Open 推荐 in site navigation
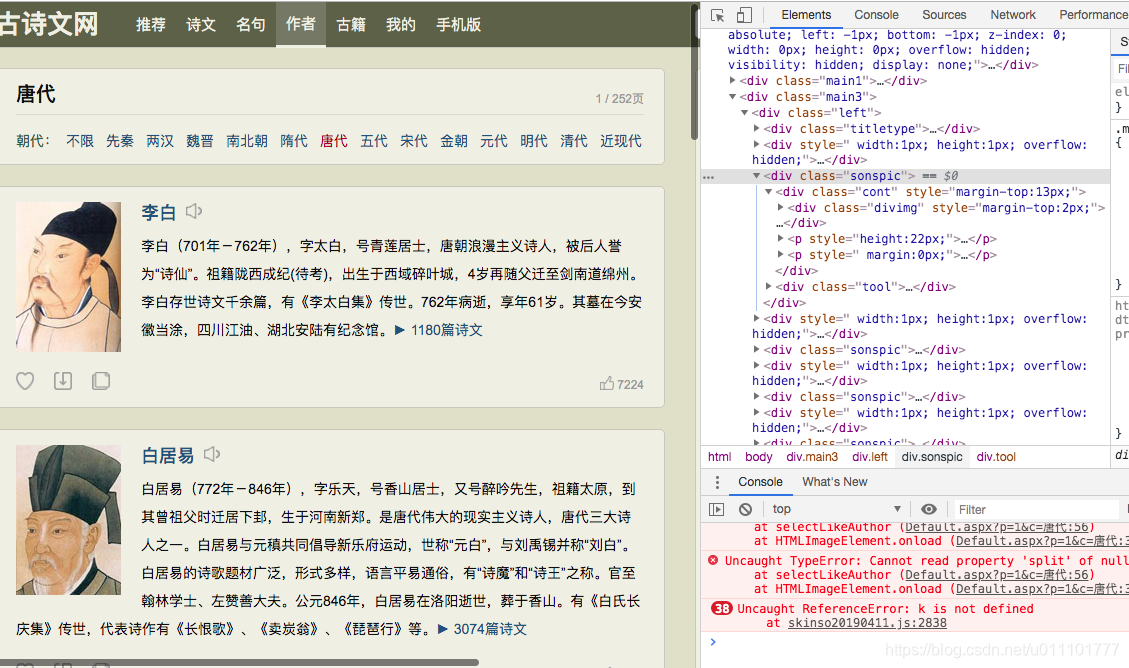Image resolution: width=1129 pixels, height=668 pixels. tap(150, 24)
